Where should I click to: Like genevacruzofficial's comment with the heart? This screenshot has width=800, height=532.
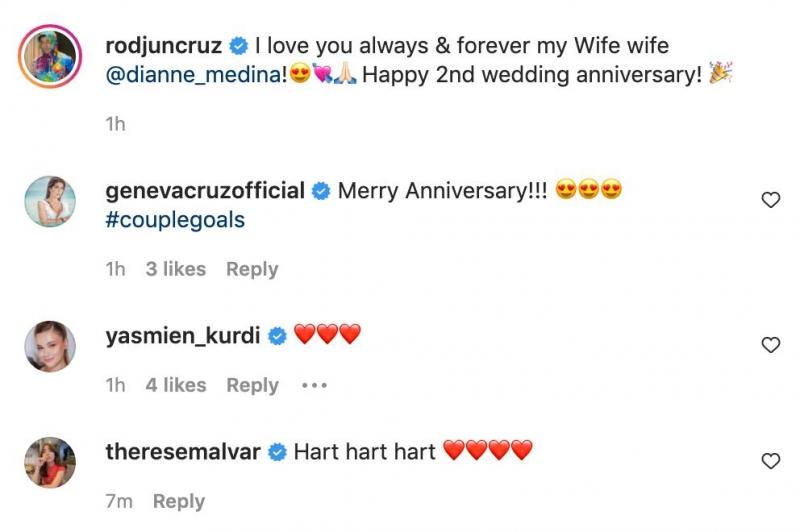pos(770,201)
